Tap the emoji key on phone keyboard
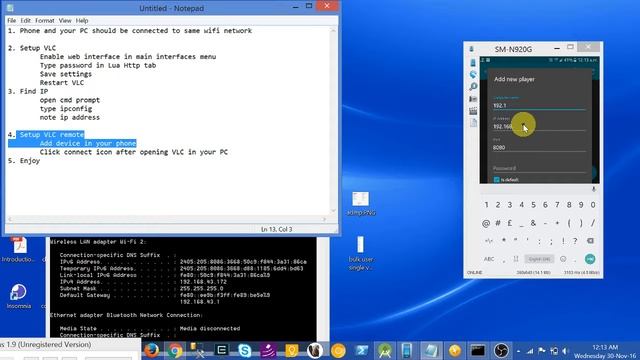Viewport: 640px width, 360px height. pyautogui.click(x=563, y=259)
